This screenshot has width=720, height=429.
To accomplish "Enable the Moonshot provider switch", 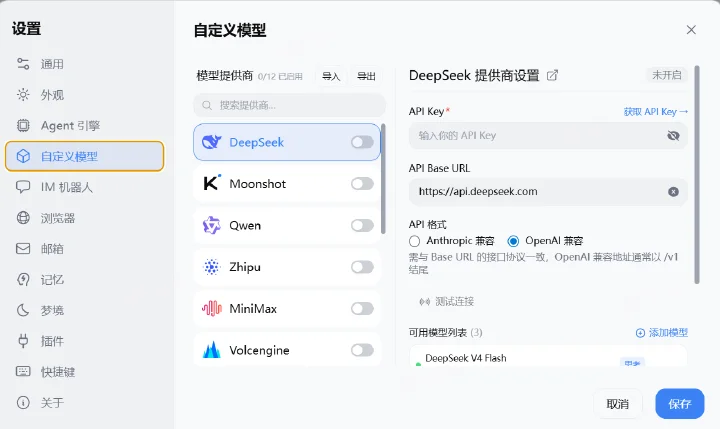I will click(362, 184).
